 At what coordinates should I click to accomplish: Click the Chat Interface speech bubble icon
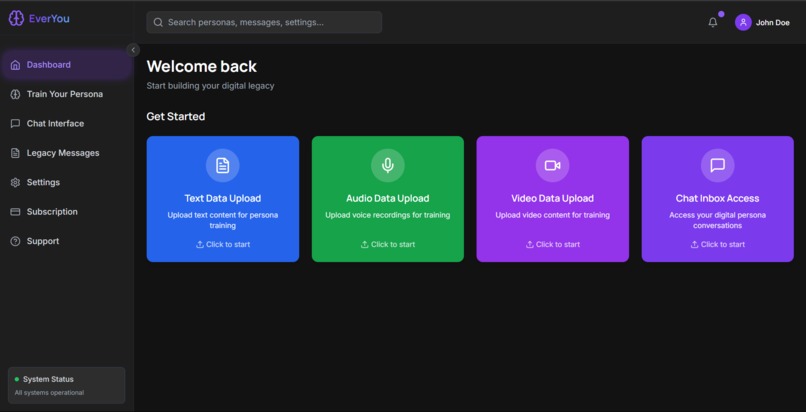click(15, 124)
